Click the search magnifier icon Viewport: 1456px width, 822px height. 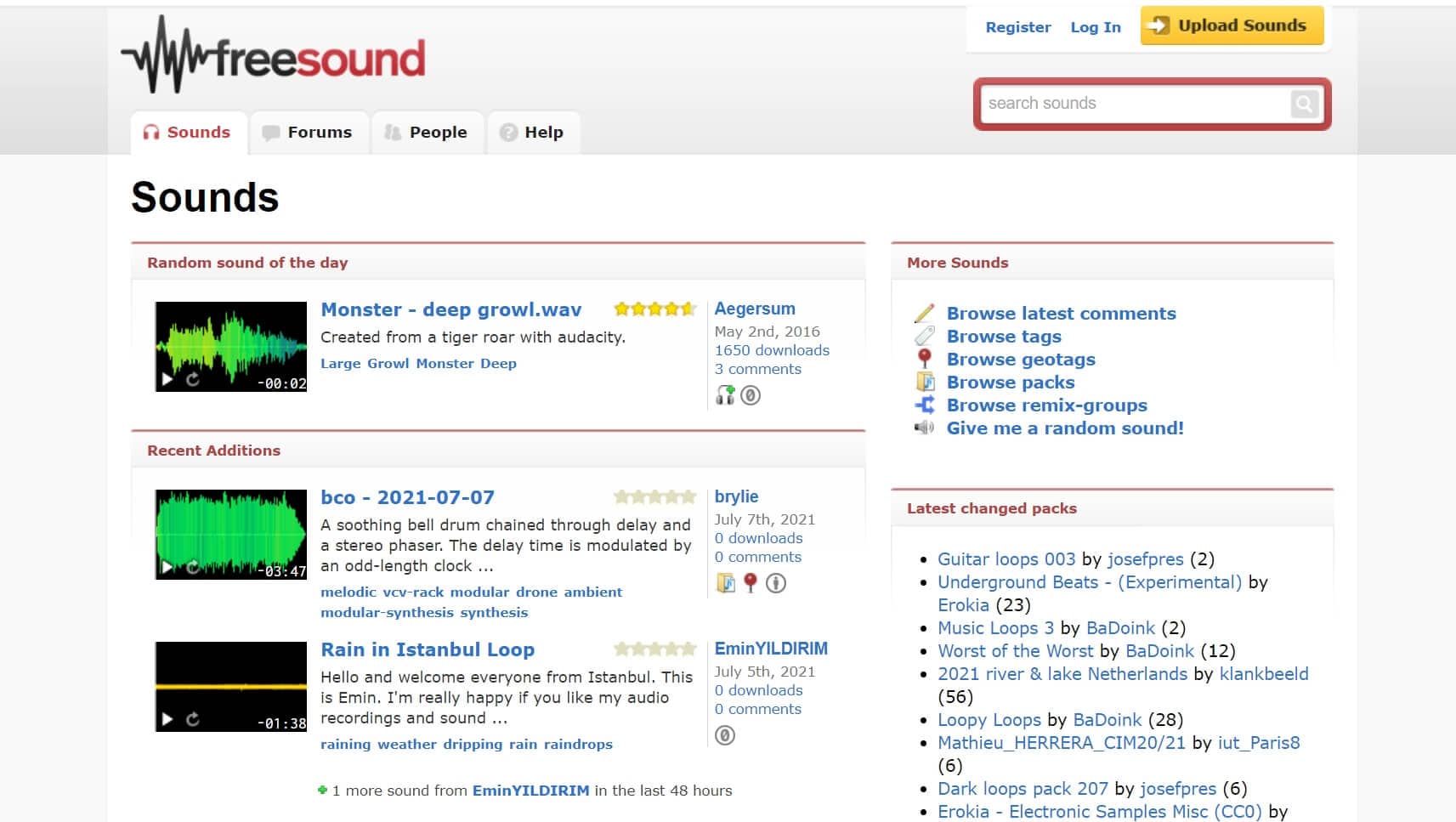[1304, 104]
